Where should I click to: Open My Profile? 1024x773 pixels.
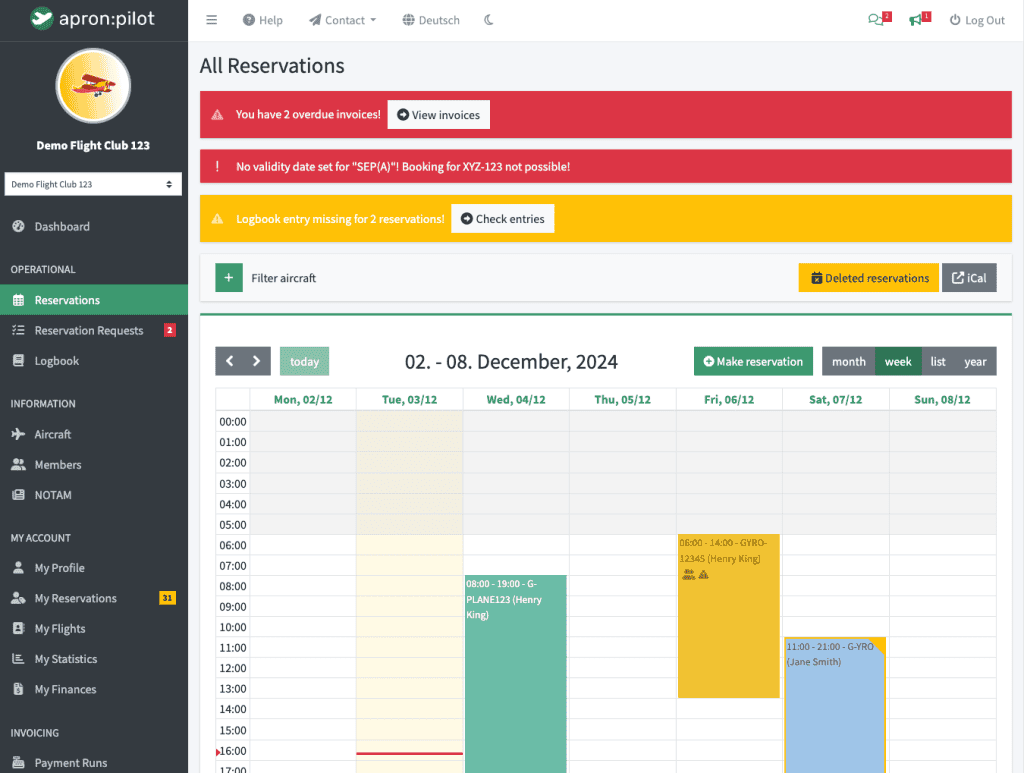(x=94, y=568)
